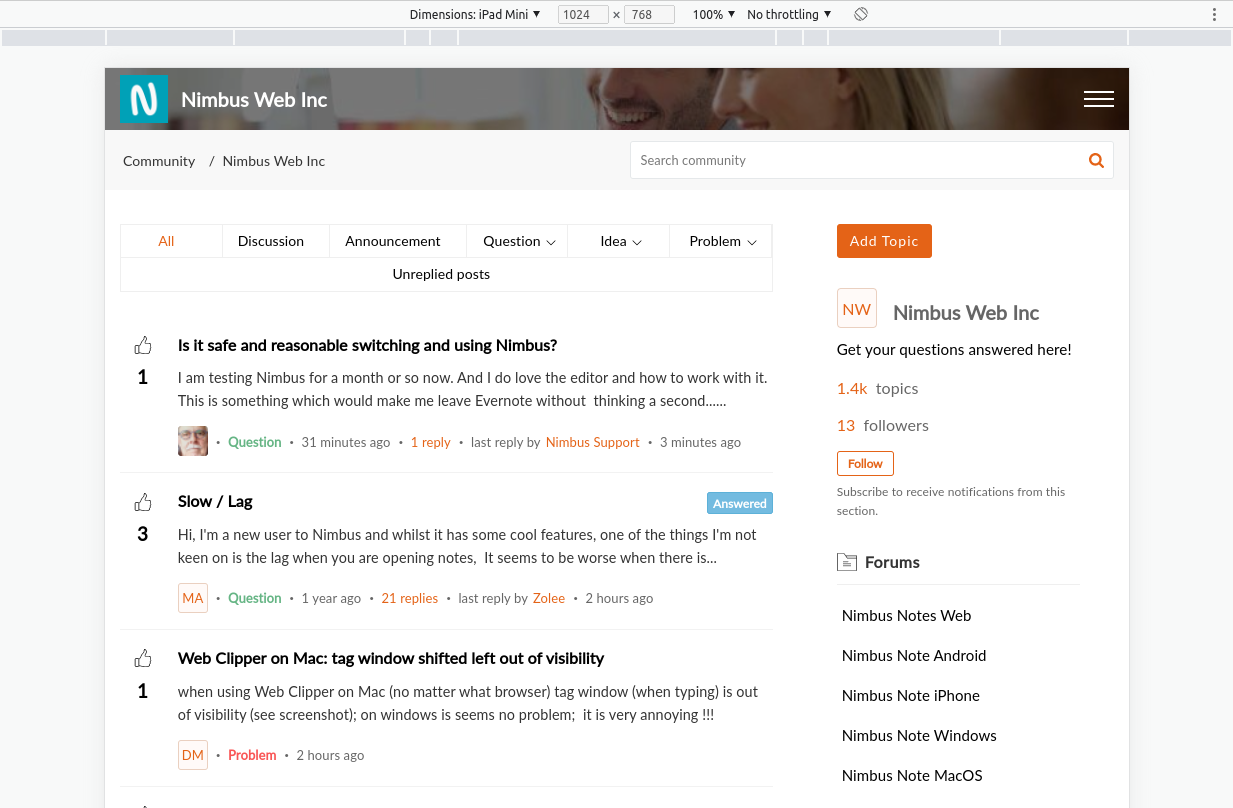Open the 'Slow / Lag' topic
Viewport: 1233px width, 808px height.
215,501
